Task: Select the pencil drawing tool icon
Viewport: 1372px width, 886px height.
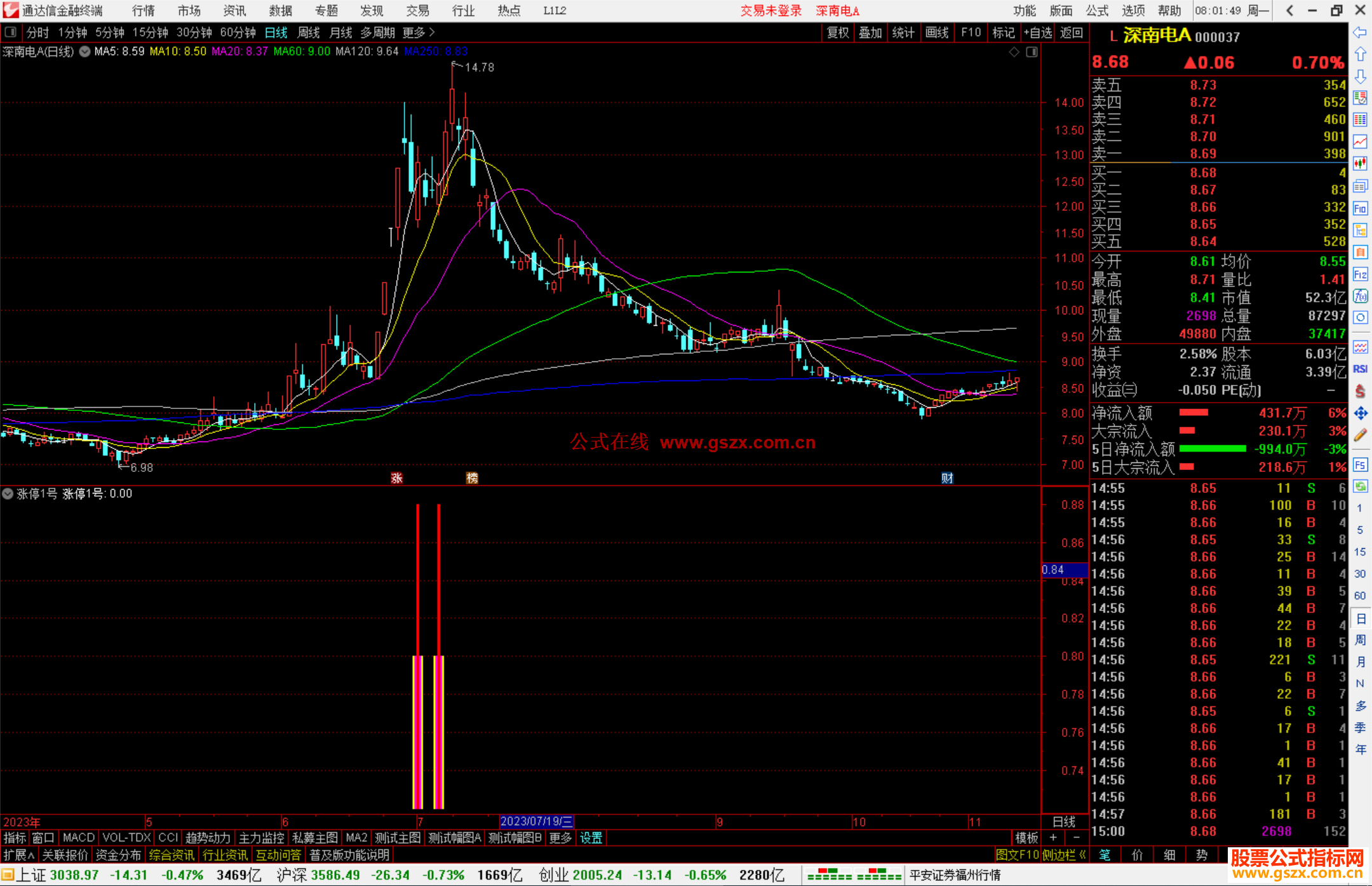Action: (x=1360, y=436)
